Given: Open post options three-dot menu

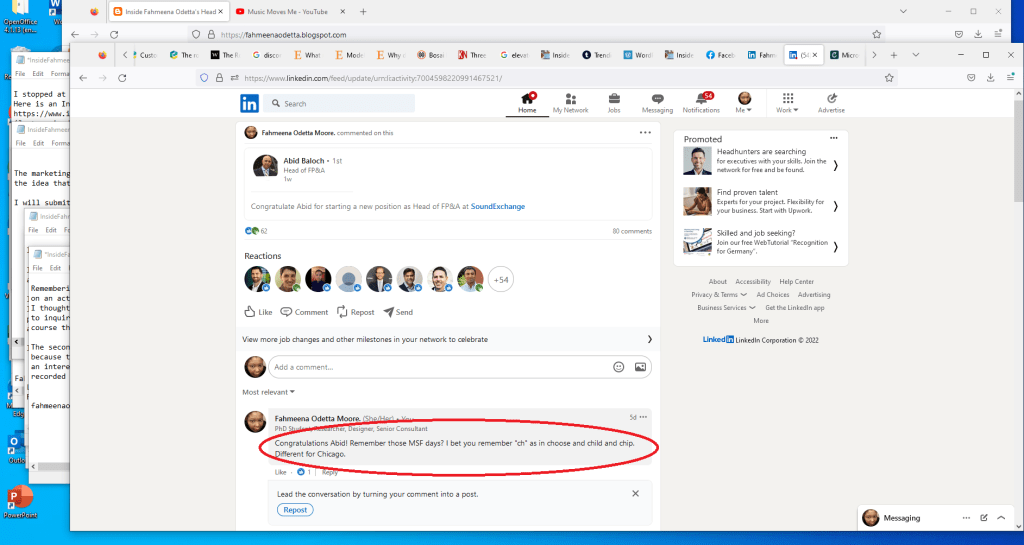Looking at the screenshot, I should coord(645,132).
